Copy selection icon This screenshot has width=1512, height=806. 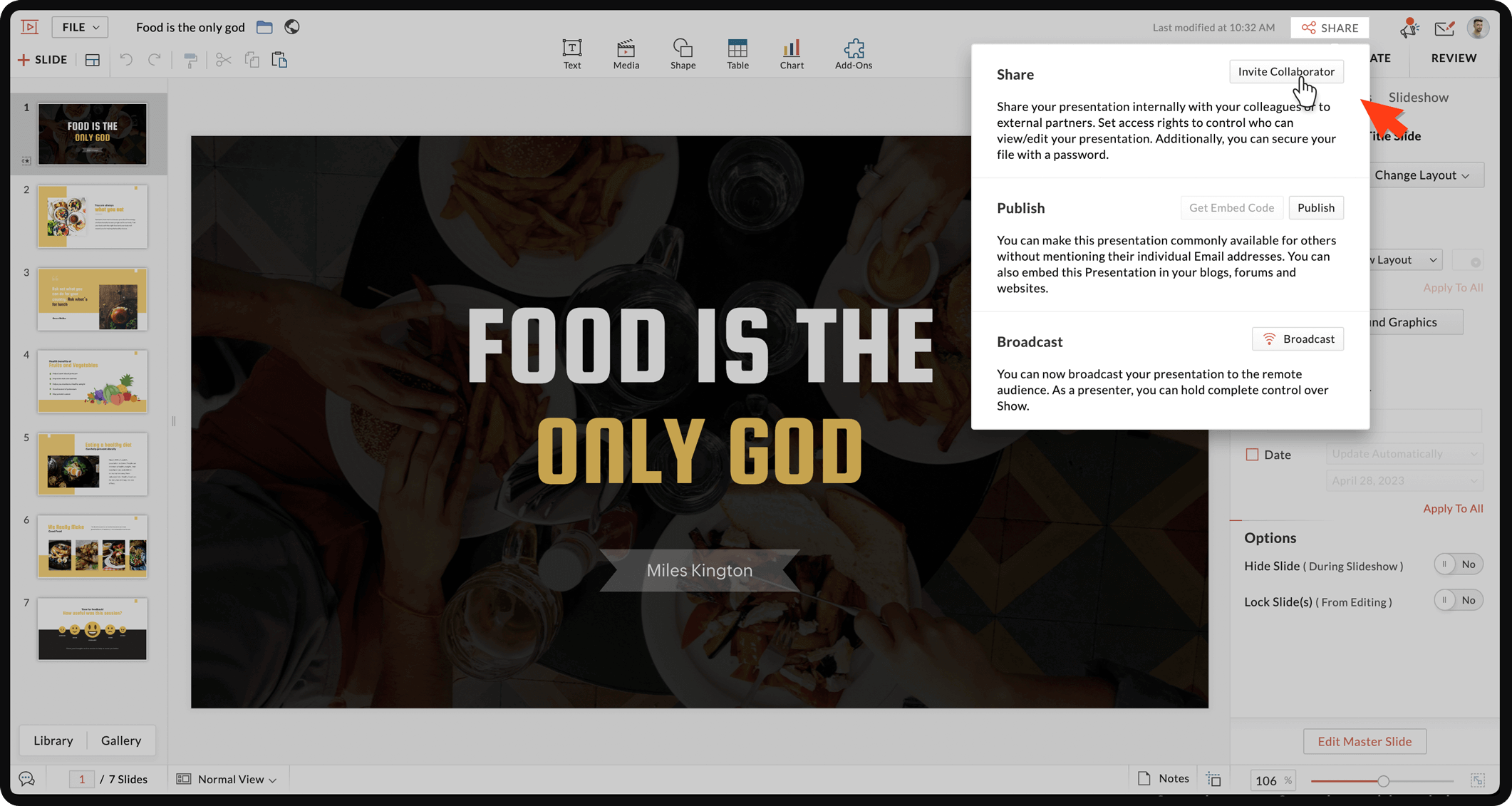coord(252,60)
